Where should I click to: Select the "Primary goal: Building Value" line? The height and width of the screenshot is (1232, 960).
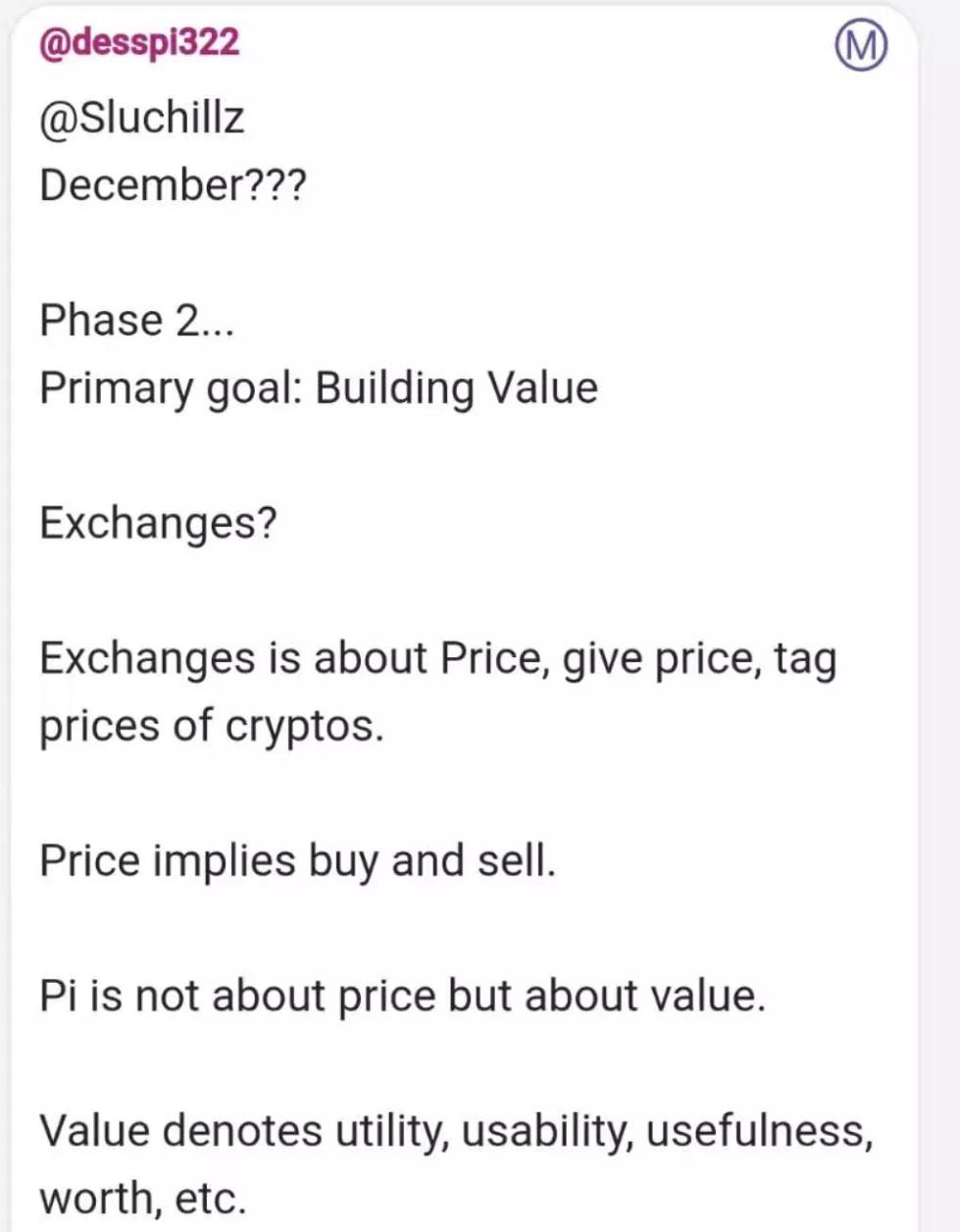coord(319,388)
